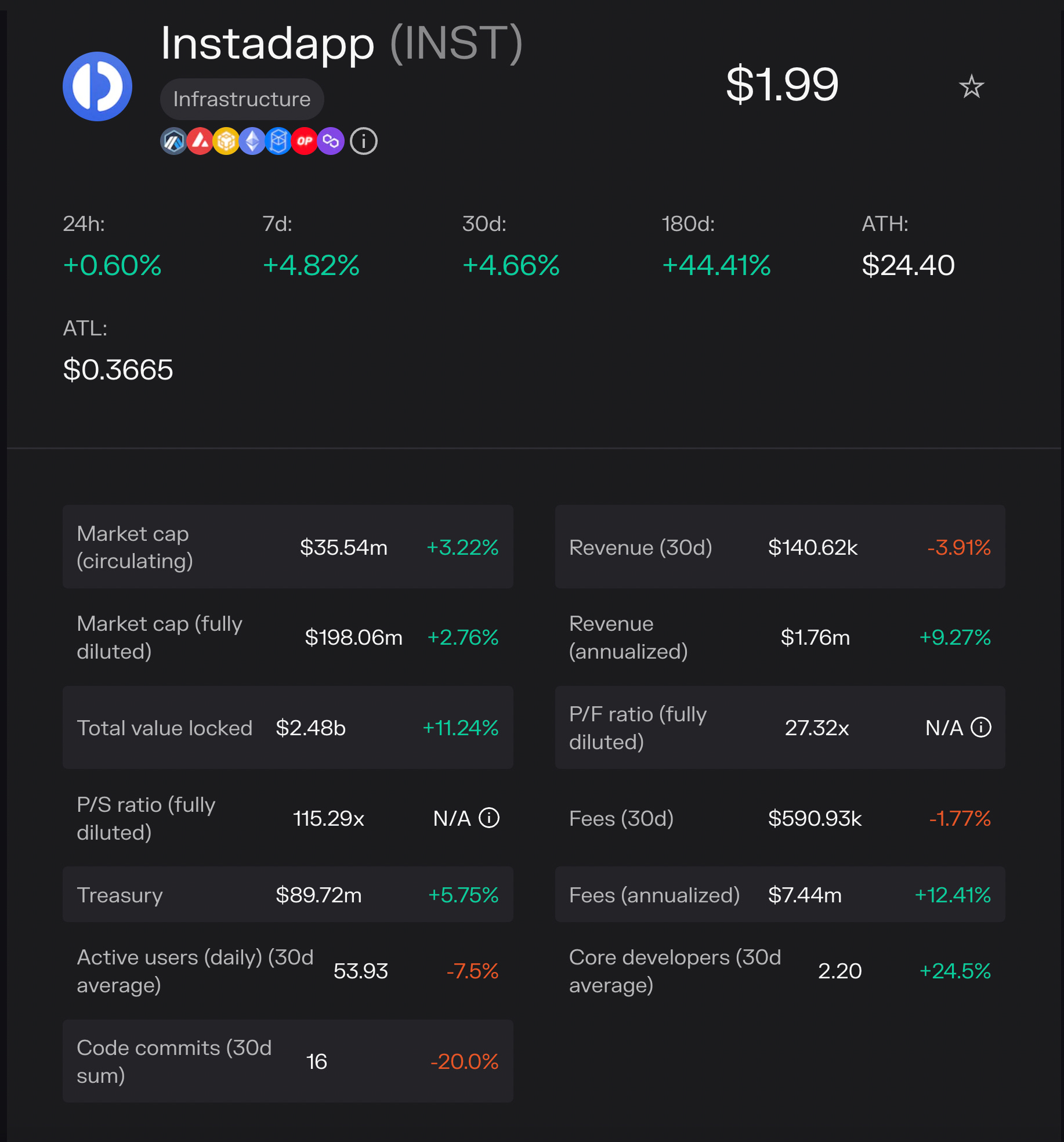Click the Active users (daily) label
This screenshot has width=1064, height=1142.
point(195,971)
